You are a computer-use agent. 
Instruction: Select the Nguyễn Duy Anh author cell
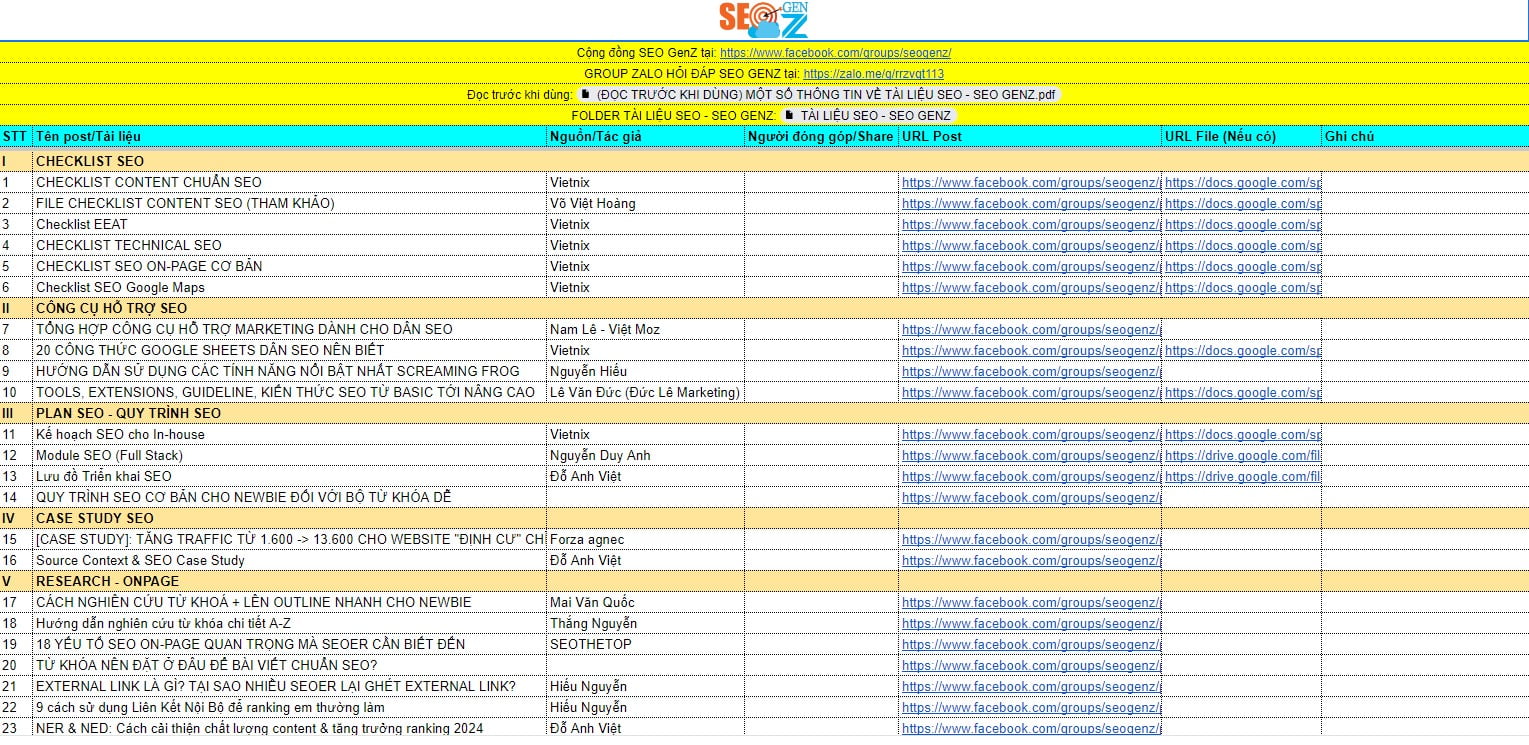point(645,455)
